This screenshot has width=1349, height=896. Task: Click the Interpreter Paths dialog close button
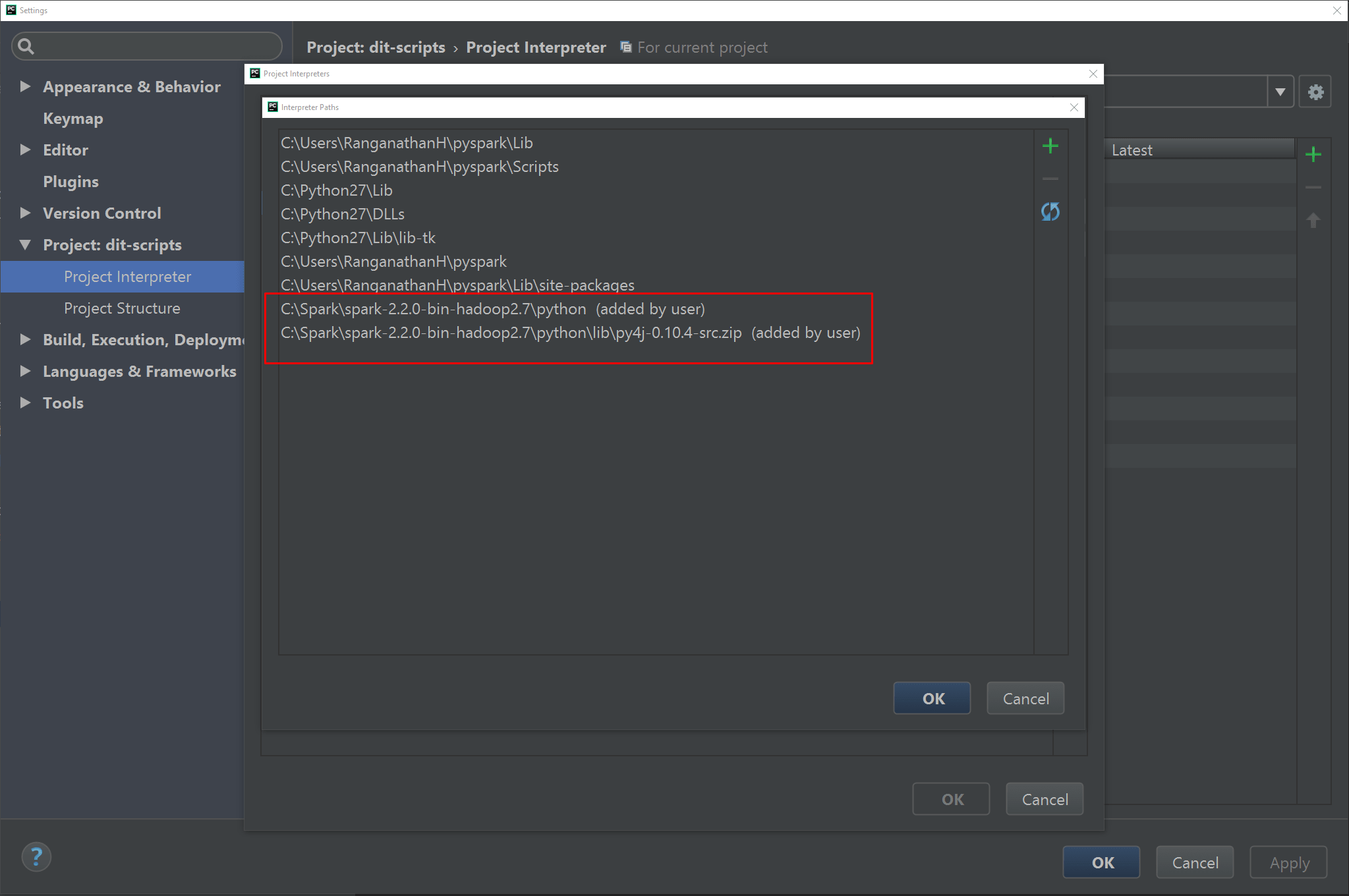pos(1074,107)
